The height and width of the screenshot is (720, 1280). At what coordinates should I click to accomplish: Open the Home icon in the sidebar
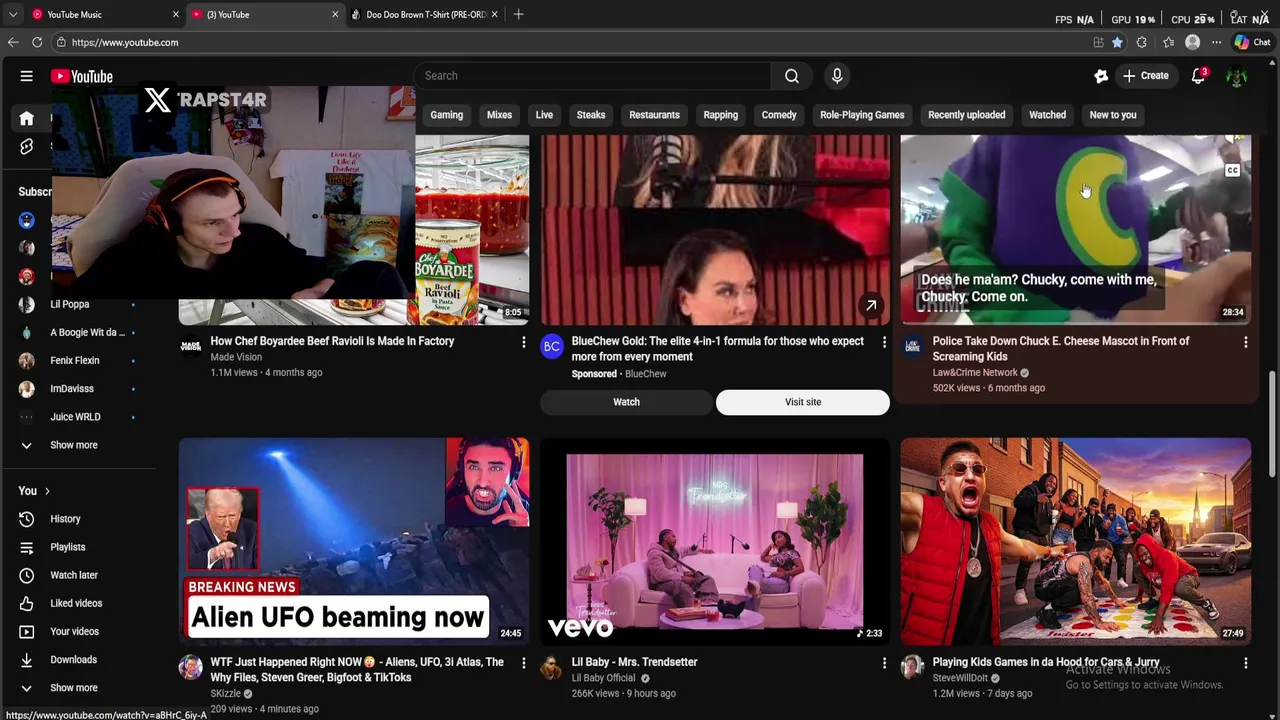[x=27, y=118]
